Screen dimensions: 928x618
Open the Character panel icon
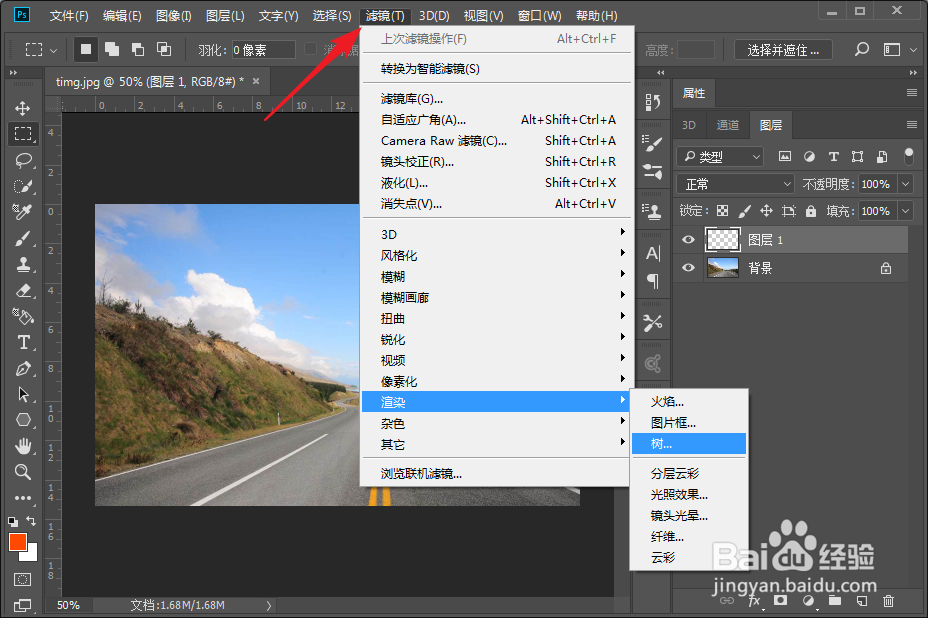(x=653, y=254)
